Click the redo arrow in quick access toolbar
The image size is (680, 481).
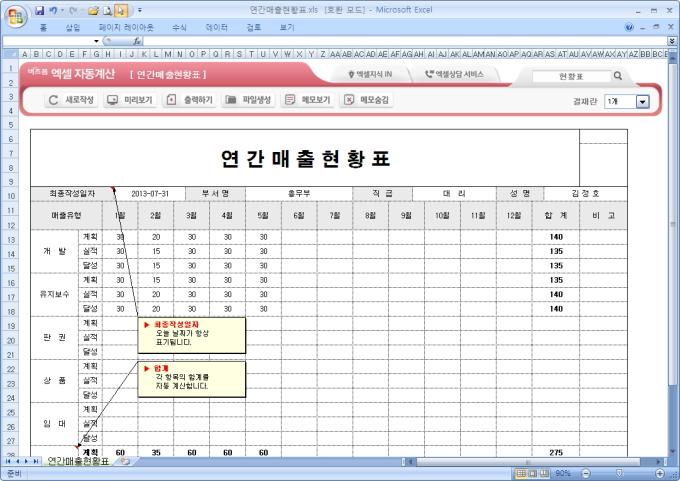pyautogui.click(x=73, y=10)
